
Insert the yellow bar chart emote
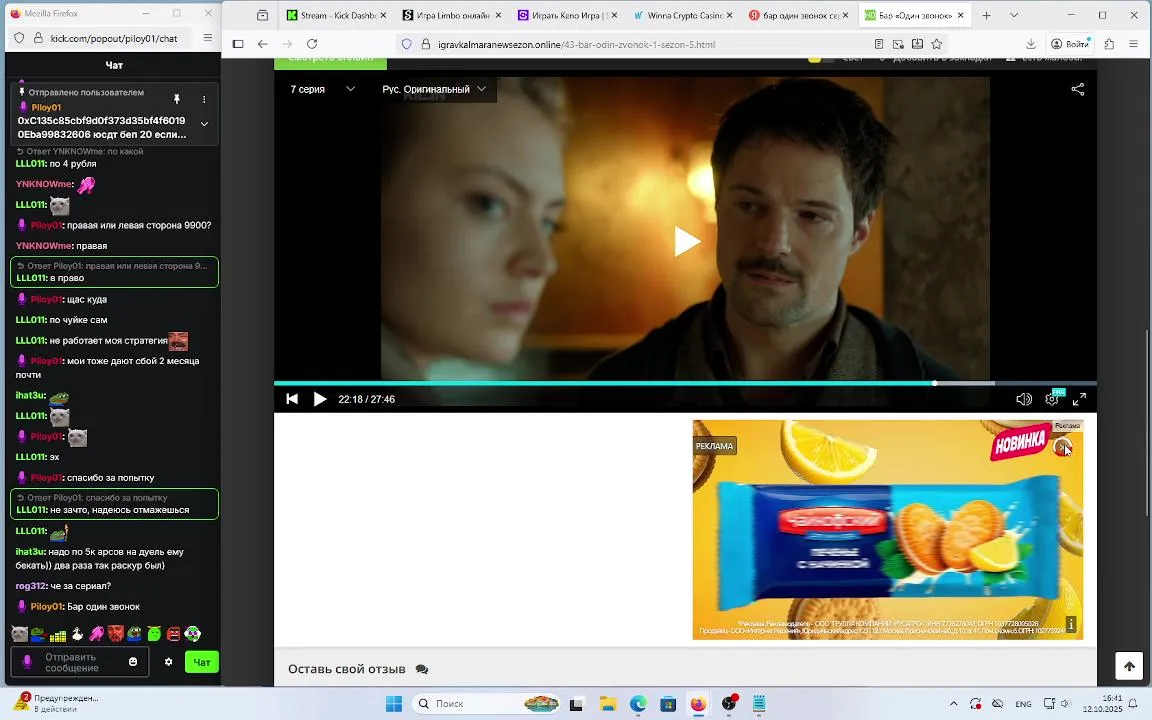pyautogui.click(x=58, y=634)
